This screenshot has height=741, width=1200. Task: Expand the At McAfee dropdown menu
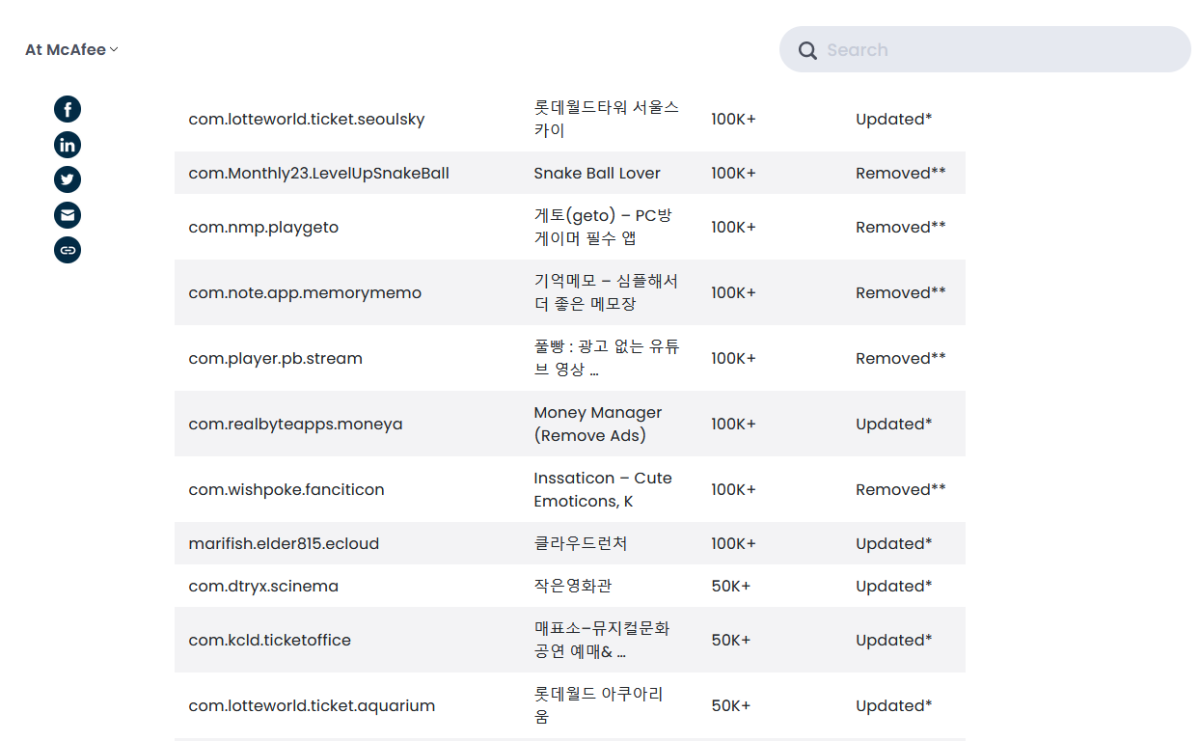[71, 50]
